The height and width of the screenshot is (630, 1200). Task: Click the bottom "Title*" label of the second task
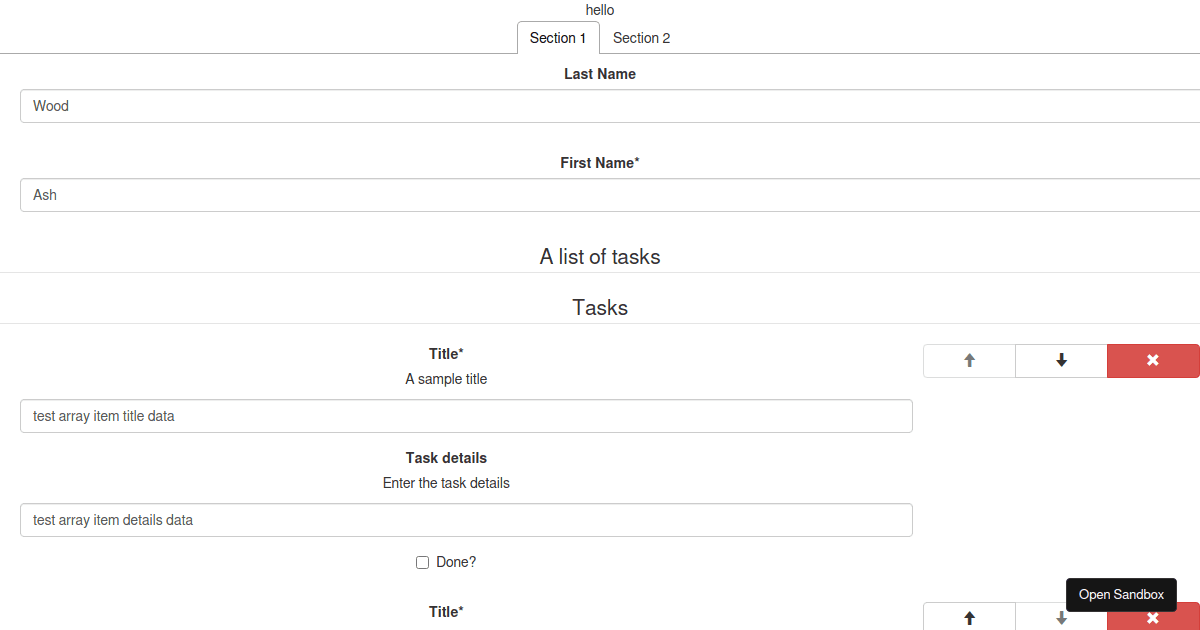click(x=446, y=611)
